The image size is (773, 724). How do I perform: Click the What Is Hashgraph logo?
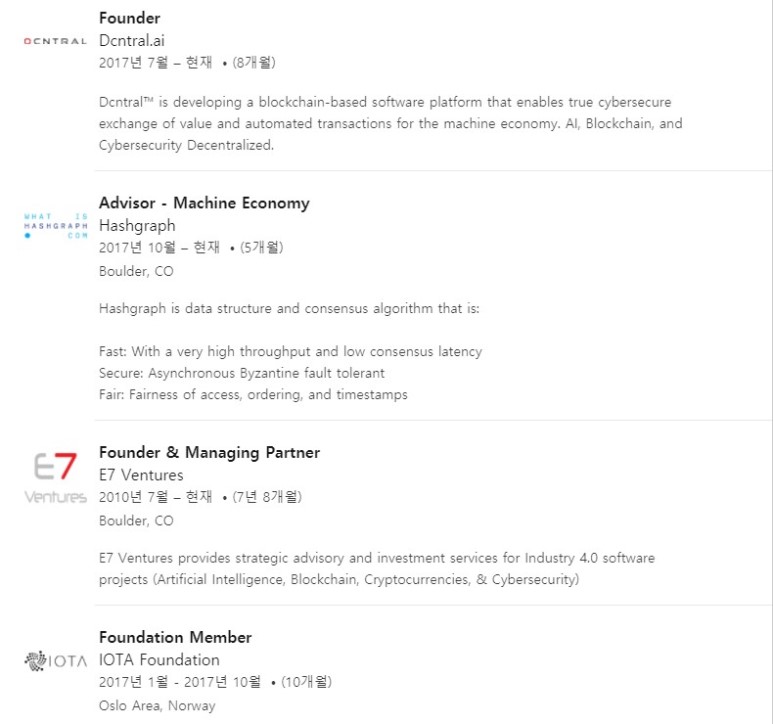pyautogui.click(x=55, y=226)
